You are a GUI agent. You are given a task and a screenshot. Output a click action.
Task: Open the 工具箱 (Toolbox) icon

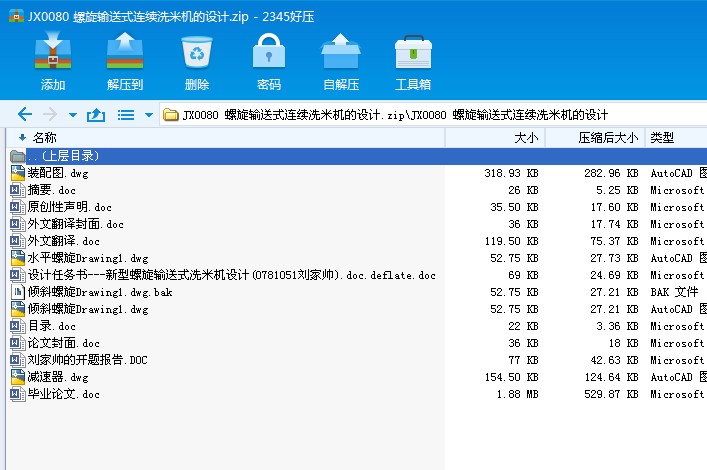pos(413,51)
